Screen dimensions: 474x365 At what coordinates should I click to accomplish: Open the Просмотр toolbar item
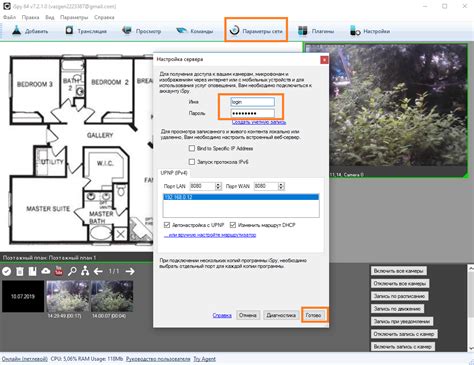[x=141, y=31]
